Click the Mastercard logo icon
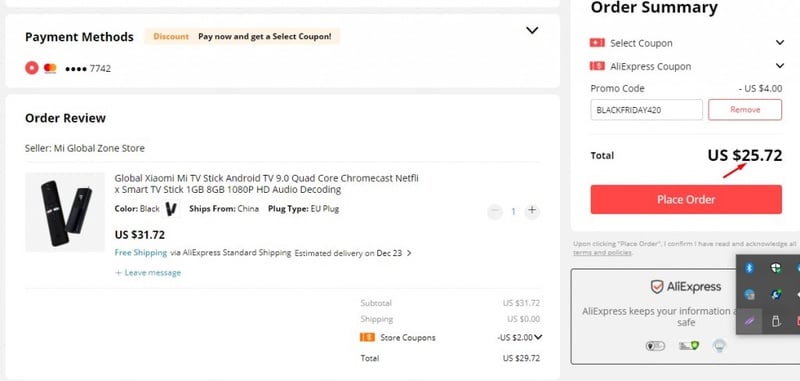The width and height of the screenshot is (800, 381). click(x=50, y=68)
